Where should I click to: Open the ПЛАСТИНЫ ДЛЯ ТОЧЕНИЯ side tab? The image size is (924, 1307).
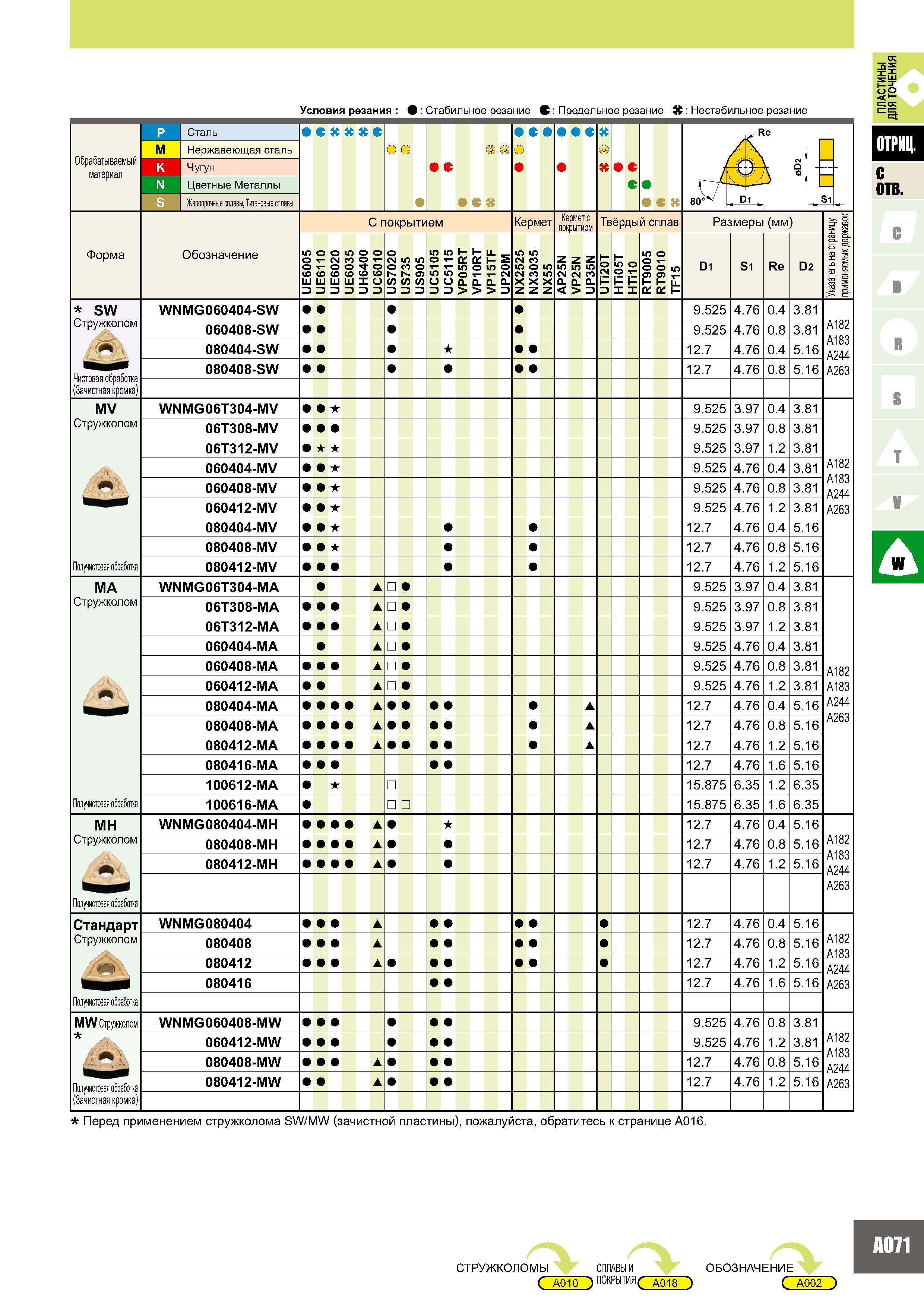897,88
